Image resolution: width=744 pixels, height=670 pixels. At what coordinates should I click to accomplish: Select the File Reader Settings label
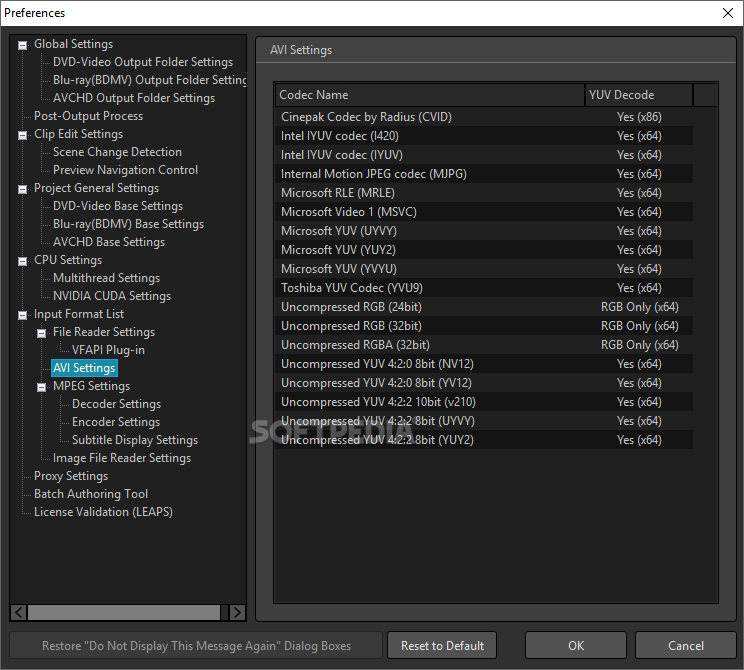point(104,333)
